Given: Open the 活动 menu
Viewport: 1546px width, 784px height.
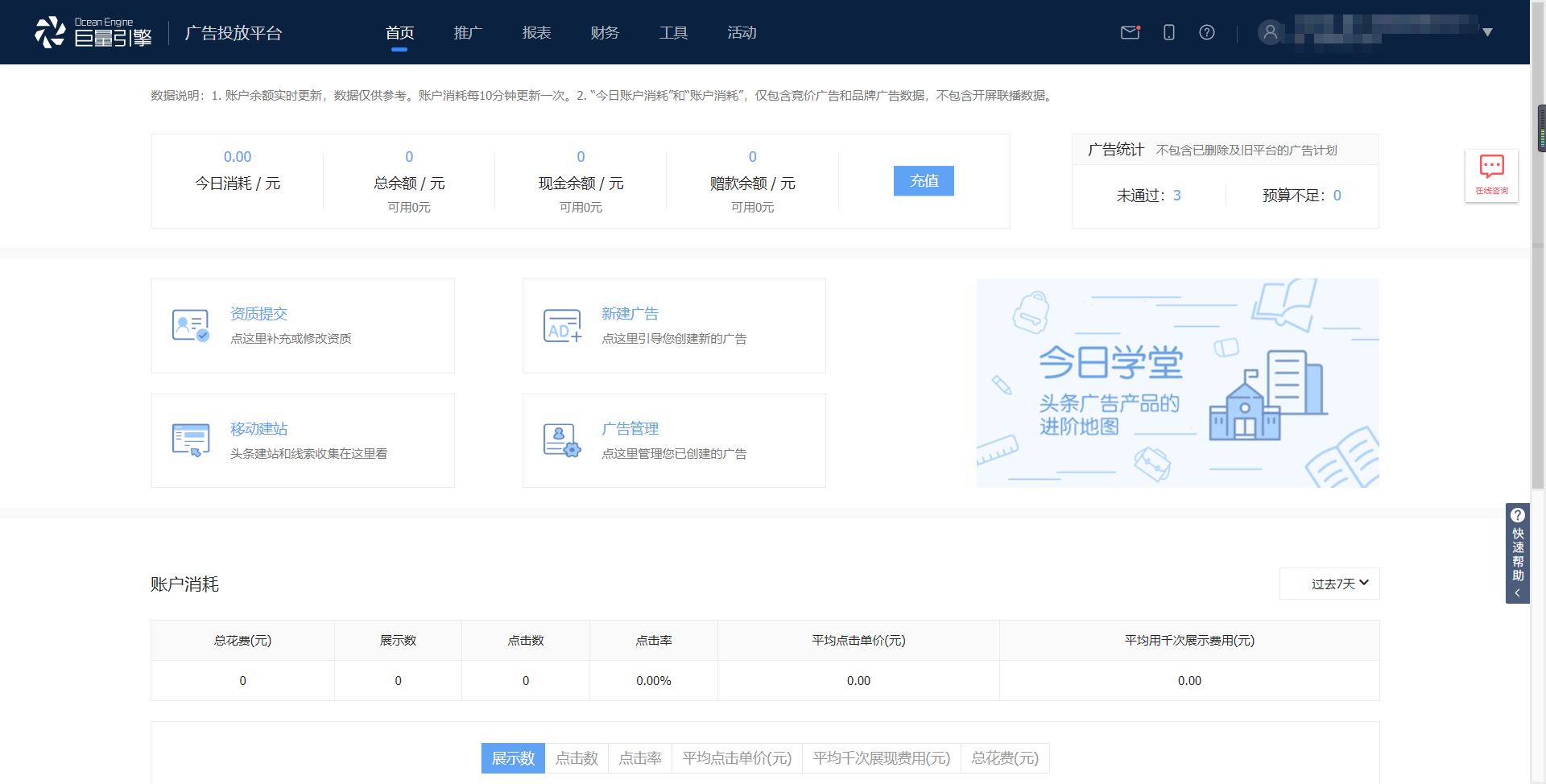Looking at the screenshot, I should coord(742,33).
